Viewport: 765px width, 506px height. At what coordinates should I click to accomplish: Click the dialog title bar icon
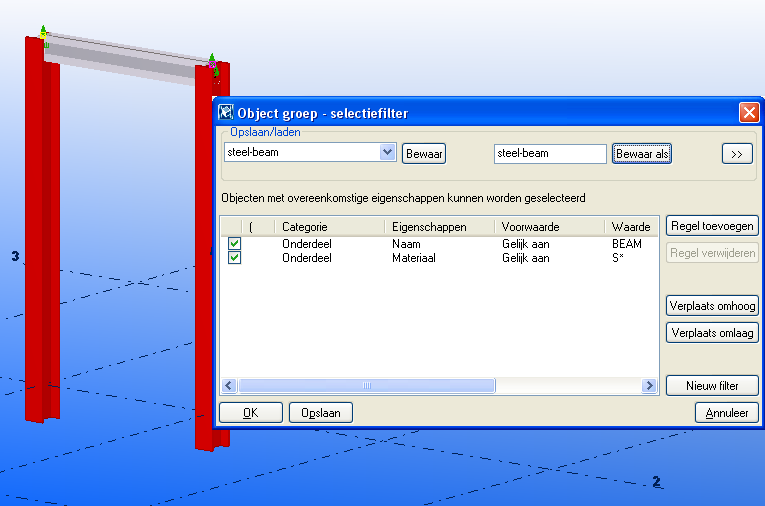(x=226, y=113)
